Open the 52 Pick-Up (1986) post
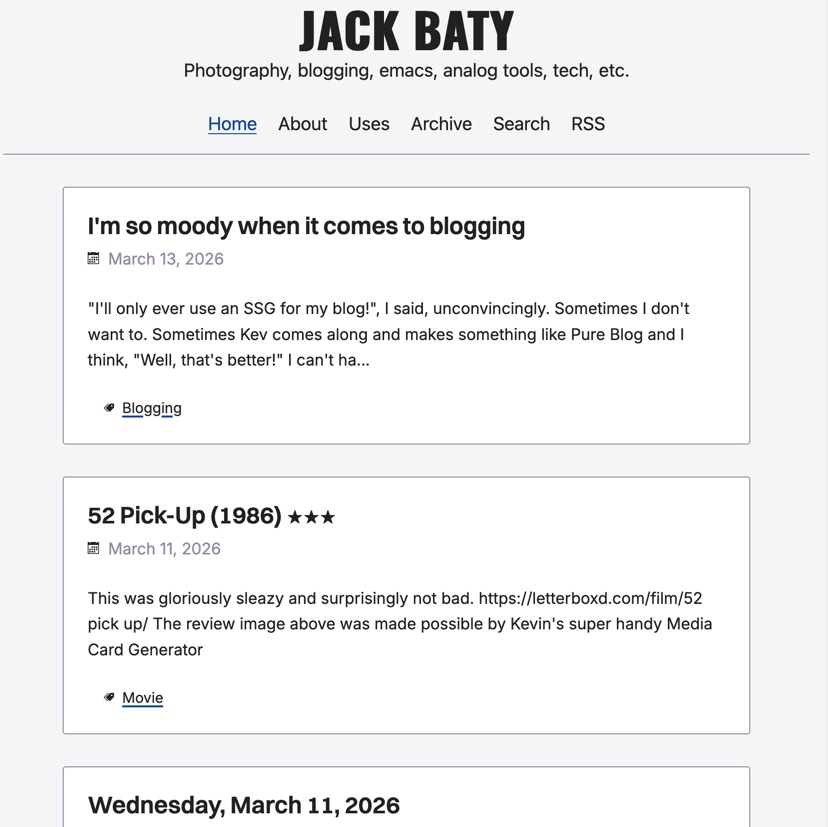 click(185, 516)
